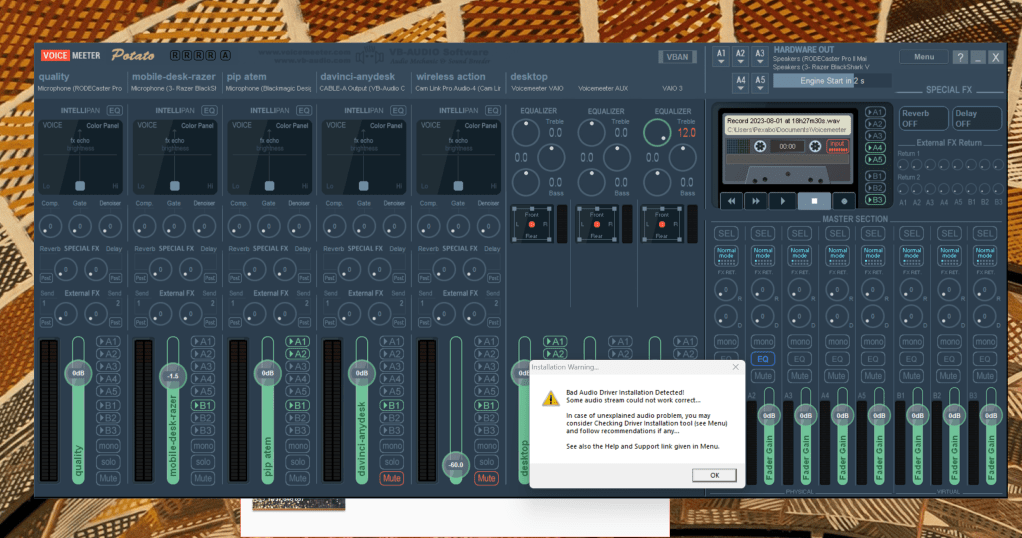Enable A1 routing on quality strip

coord(108,342)
